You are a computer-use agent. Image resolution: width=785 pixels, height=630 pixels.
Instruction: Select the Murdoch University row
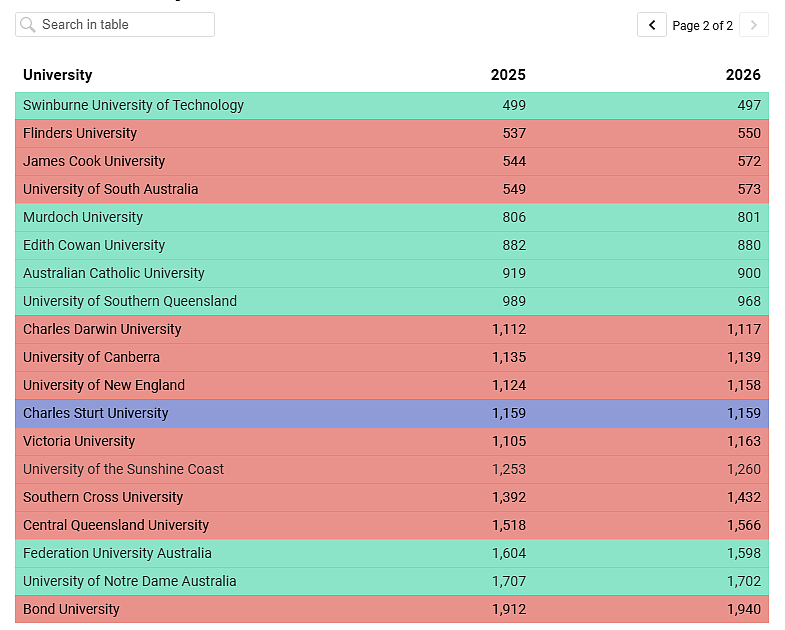(392, 217)
